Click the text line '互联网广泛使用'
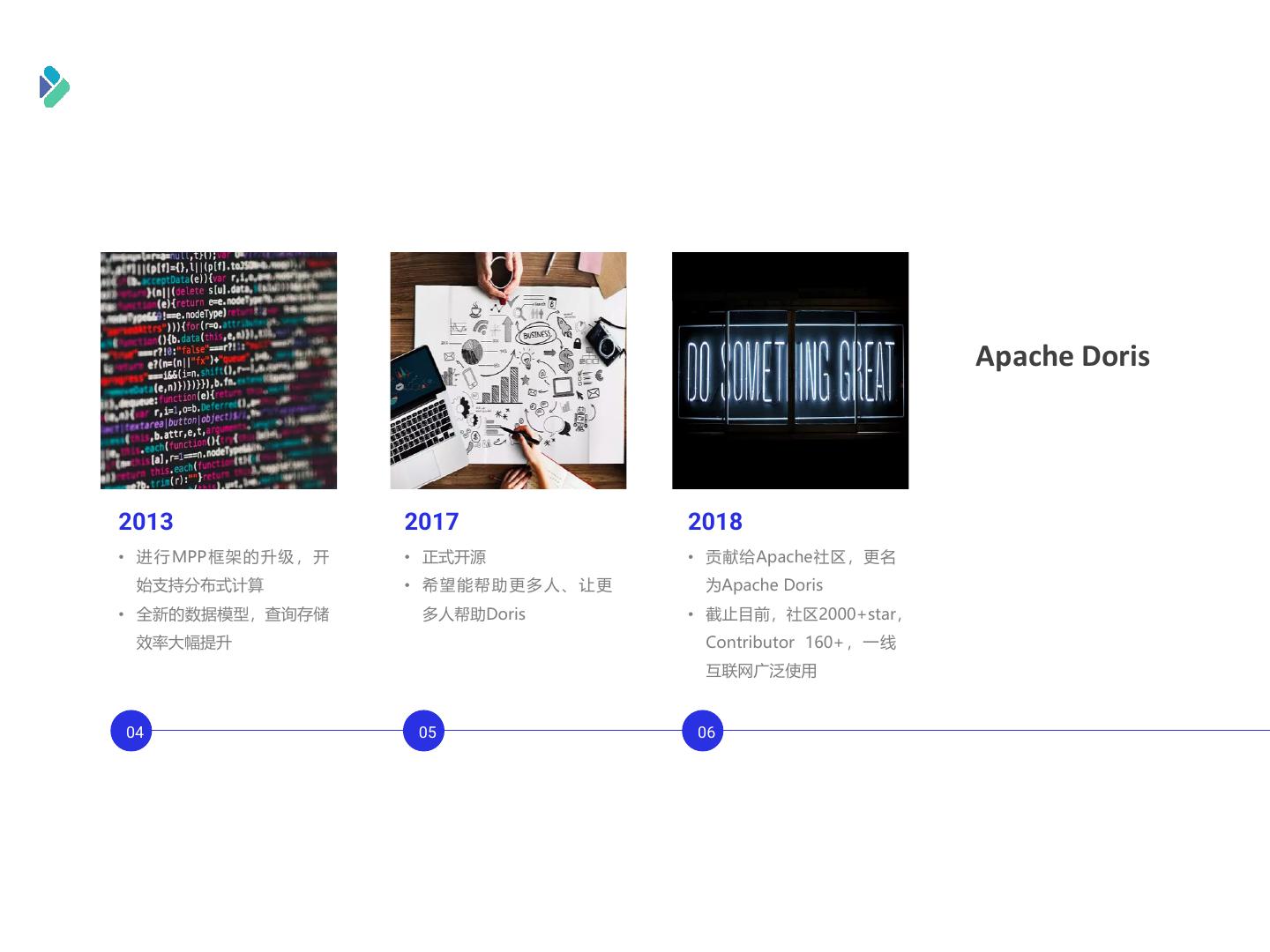 pos(761,671)
